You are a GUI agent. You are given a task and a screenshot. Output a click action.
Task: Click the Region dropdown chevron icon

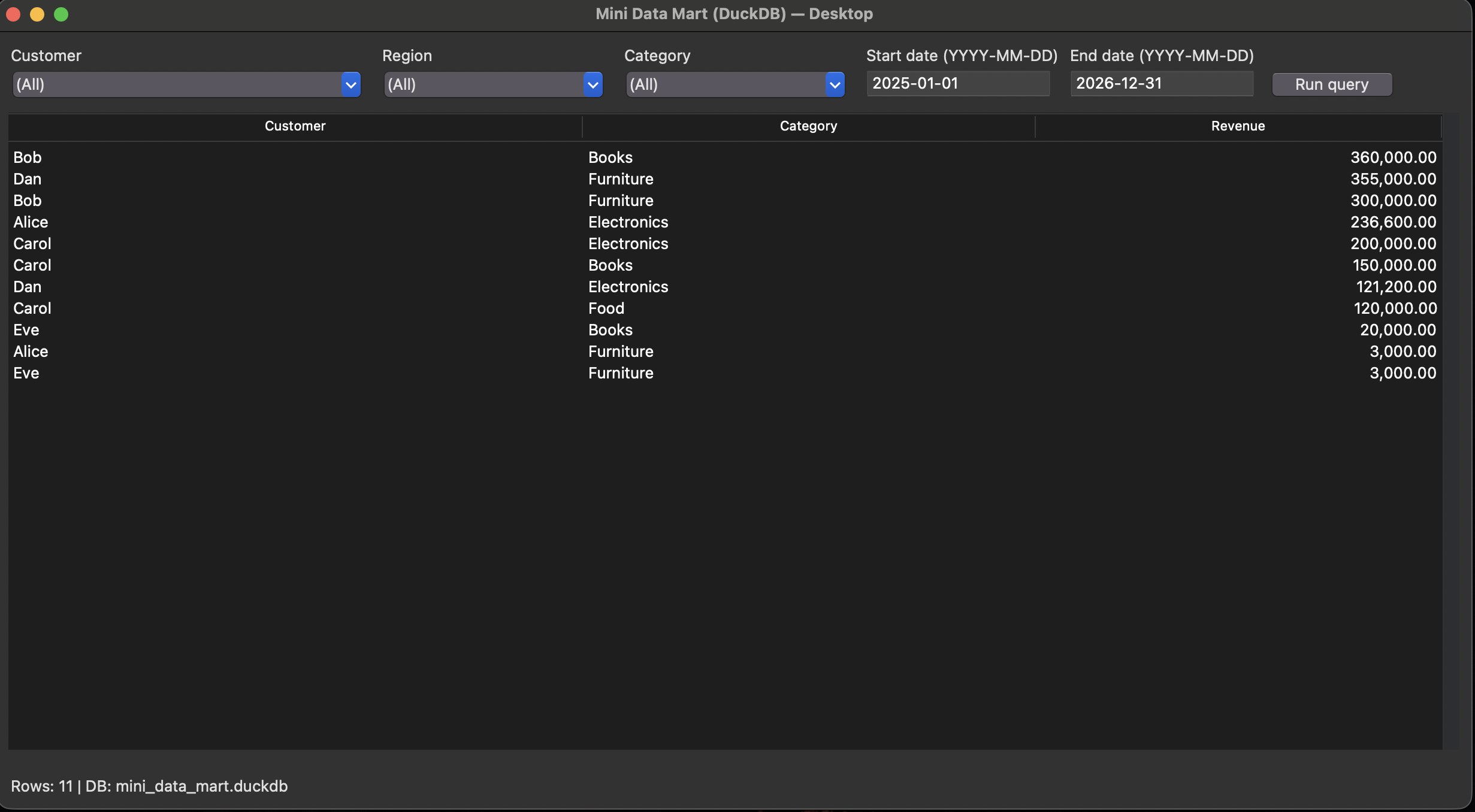[x=593, y=84]
